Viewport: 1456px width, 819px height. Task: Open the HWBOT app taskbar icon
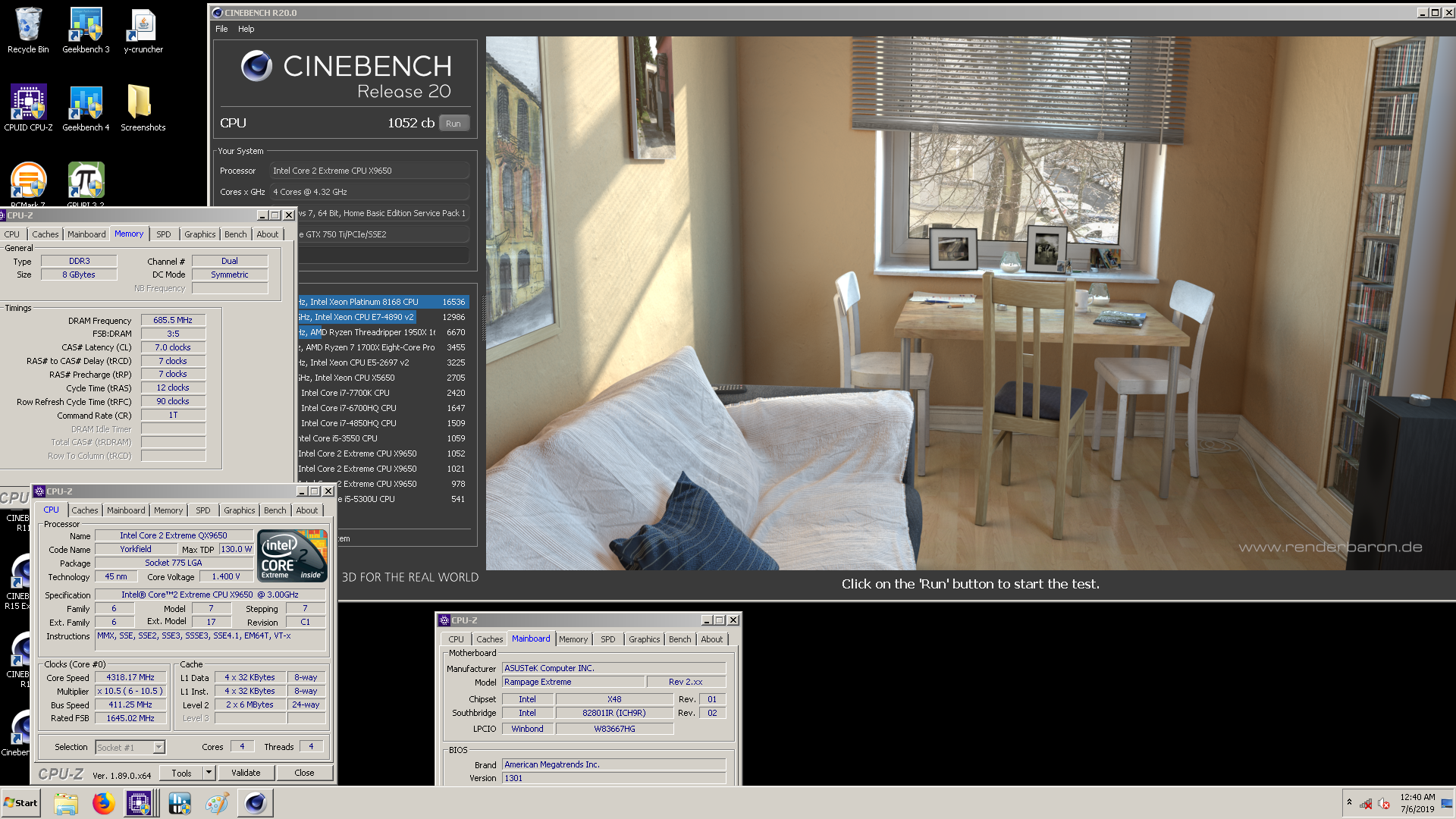pyautogui.click(x=180, y=803)
